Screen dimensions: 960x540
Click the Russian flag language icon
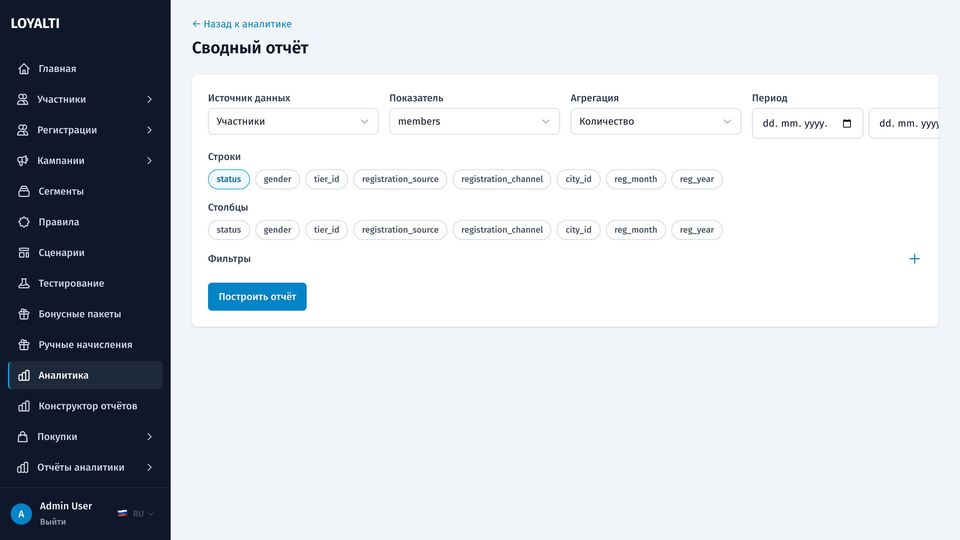point(122,514)
